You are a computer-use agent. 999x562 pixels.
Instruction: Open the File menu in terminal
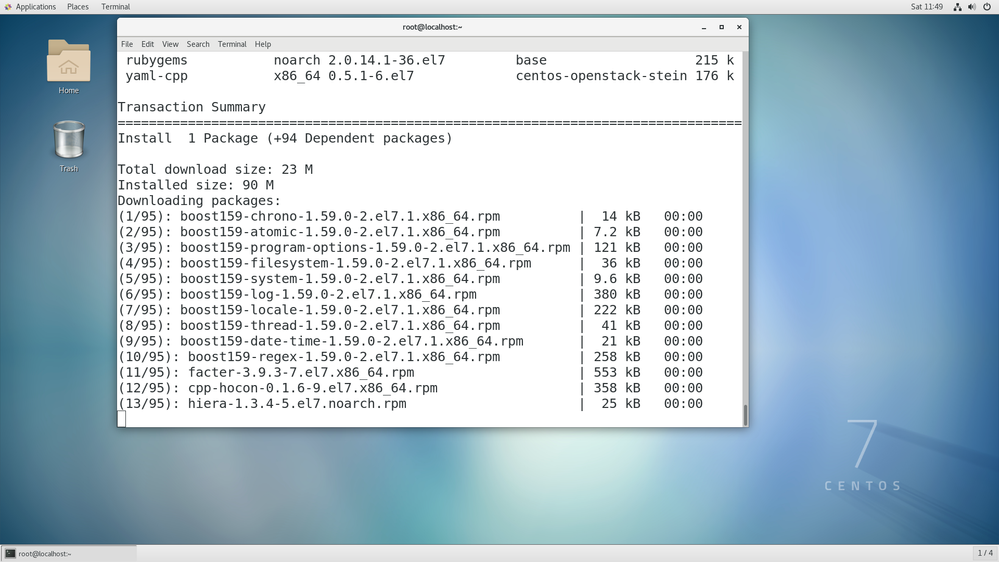(x=127, y=44)
